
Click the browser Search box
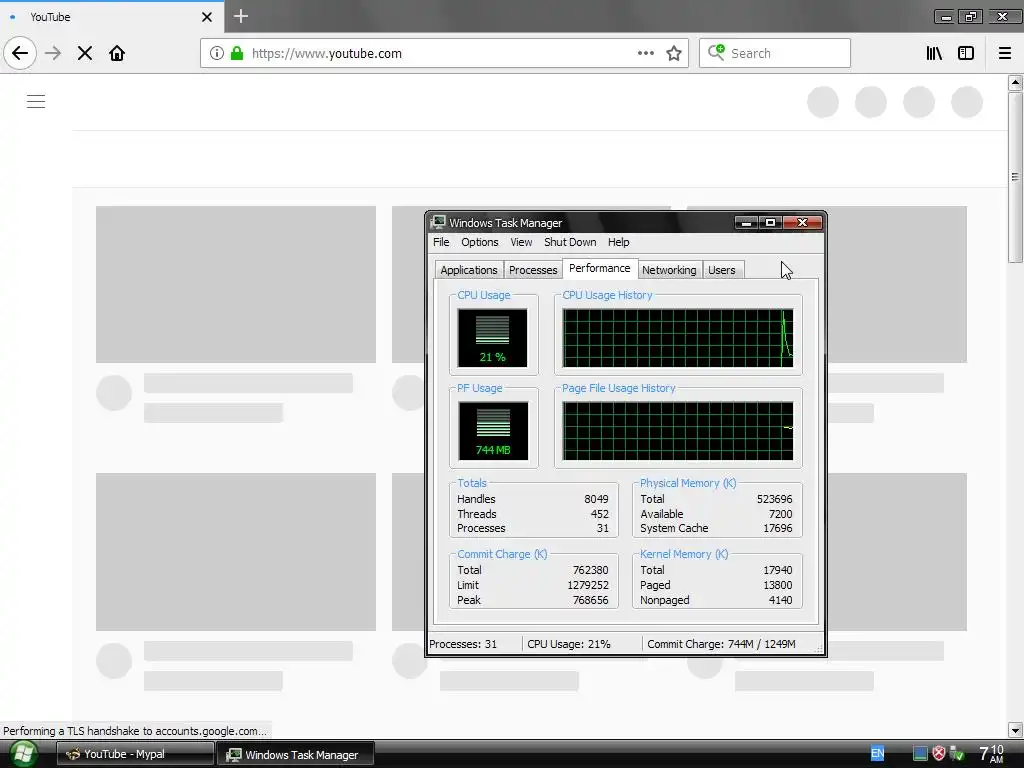coord(775,54)
